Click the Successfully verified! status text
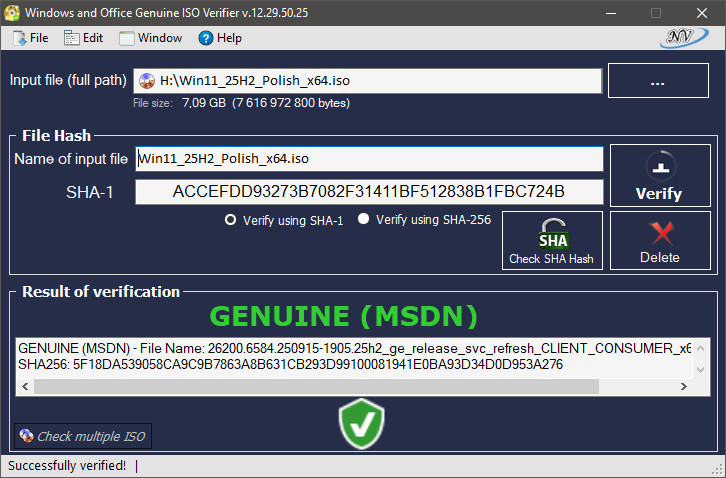The height and width of the screenshot is (478, 726). (67, 465)
